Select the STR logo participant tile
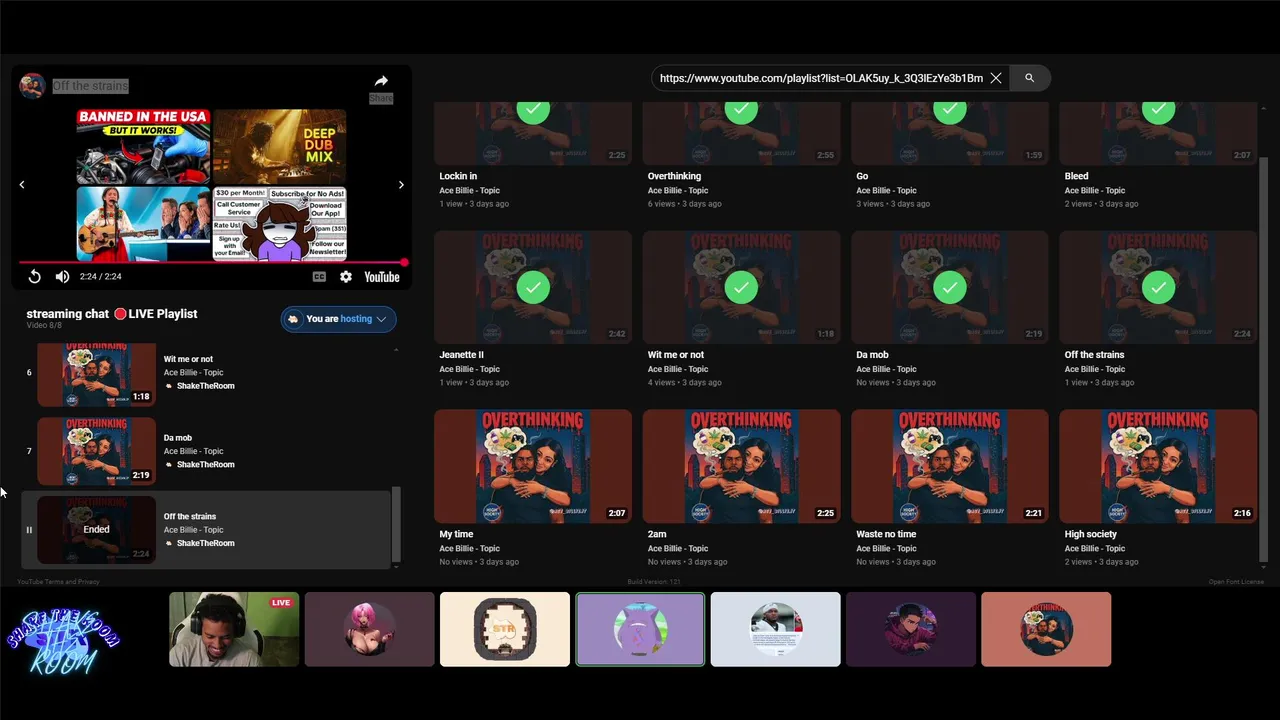This screenshot has width=1280, height=720. click(505, 629)
